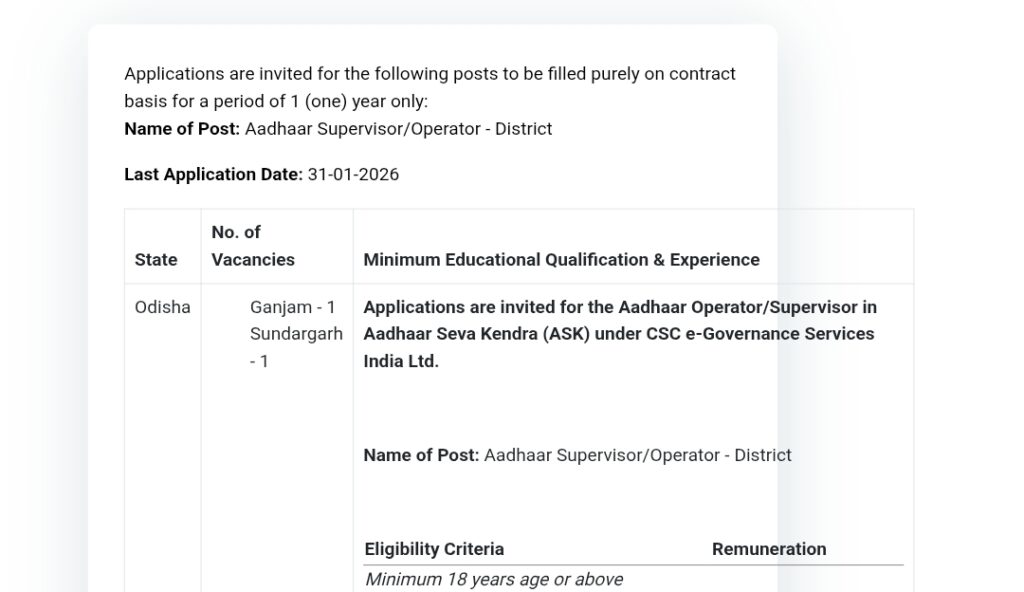Click the "Remuneration" heading
The width and height of the screenshot is (1024, 592).
[769, 549]
